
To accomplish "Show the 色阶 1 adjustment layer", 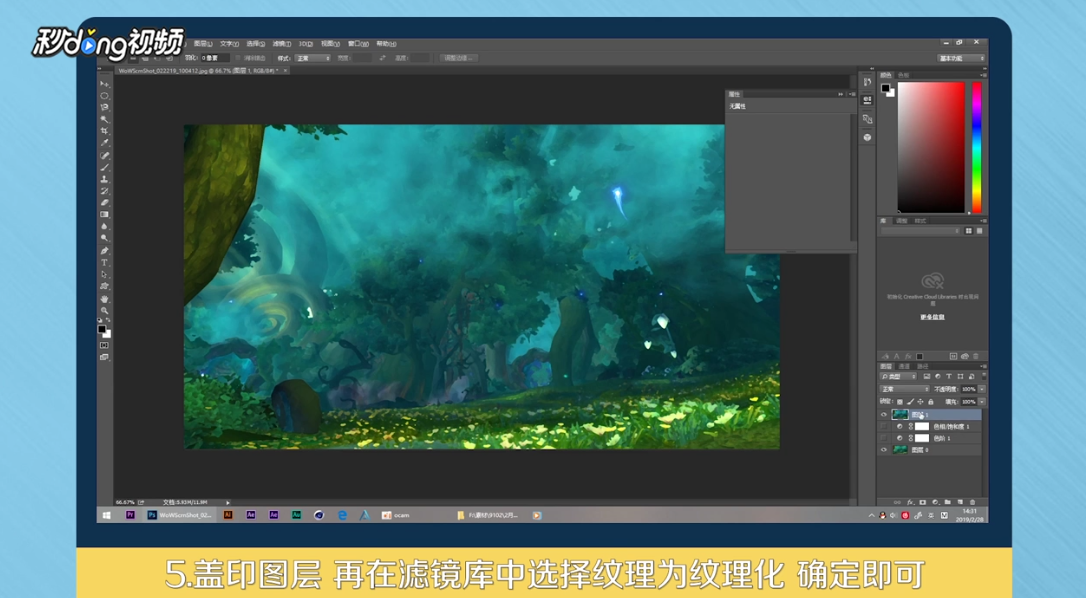I will [x=884, y=438].
